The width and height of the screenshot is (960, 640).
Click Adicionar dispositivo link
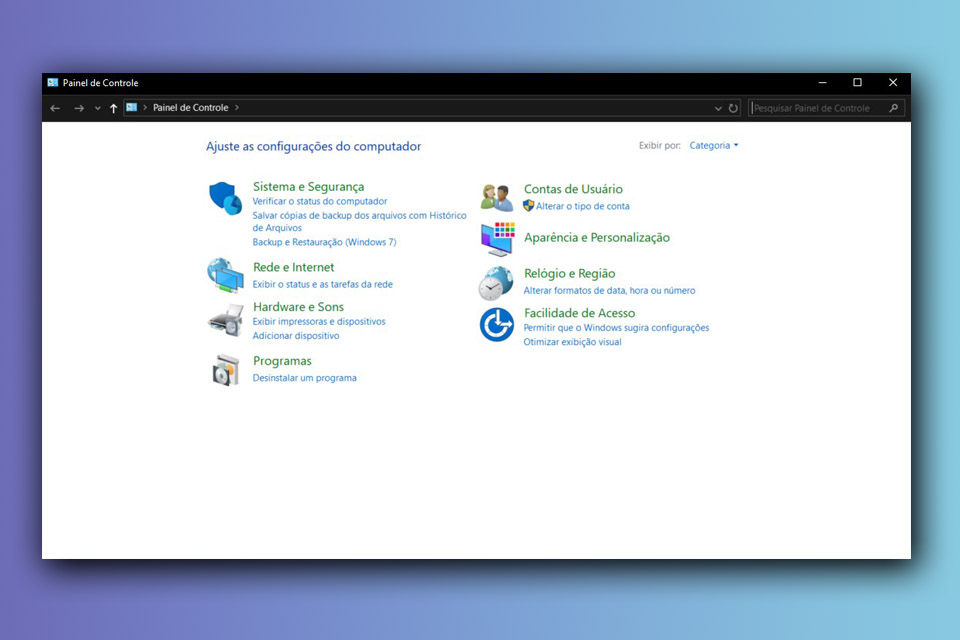[296, 336]
